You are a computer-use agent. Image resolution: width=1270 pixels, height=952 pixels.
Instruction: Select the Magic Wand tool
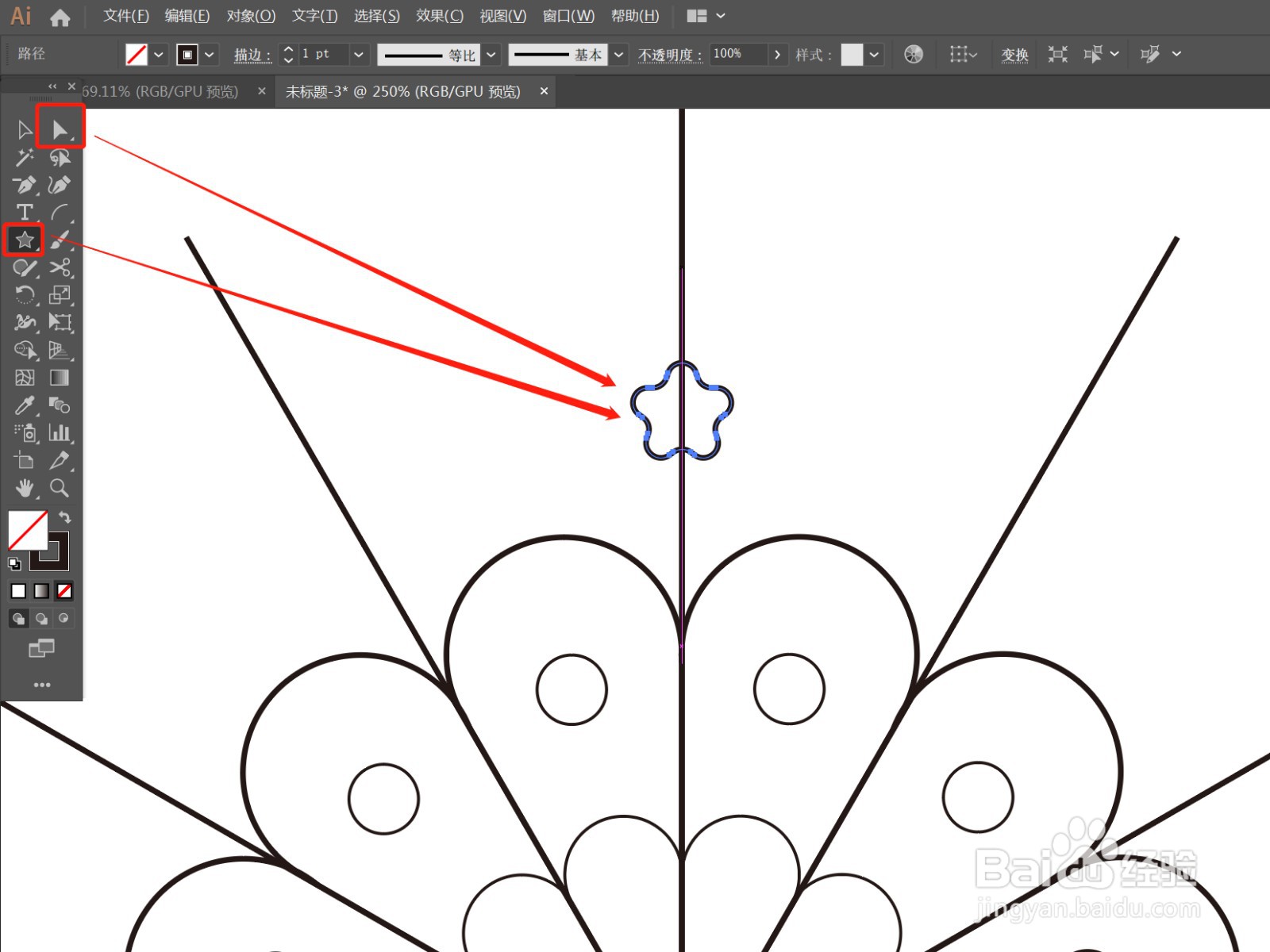pos(25,158)
